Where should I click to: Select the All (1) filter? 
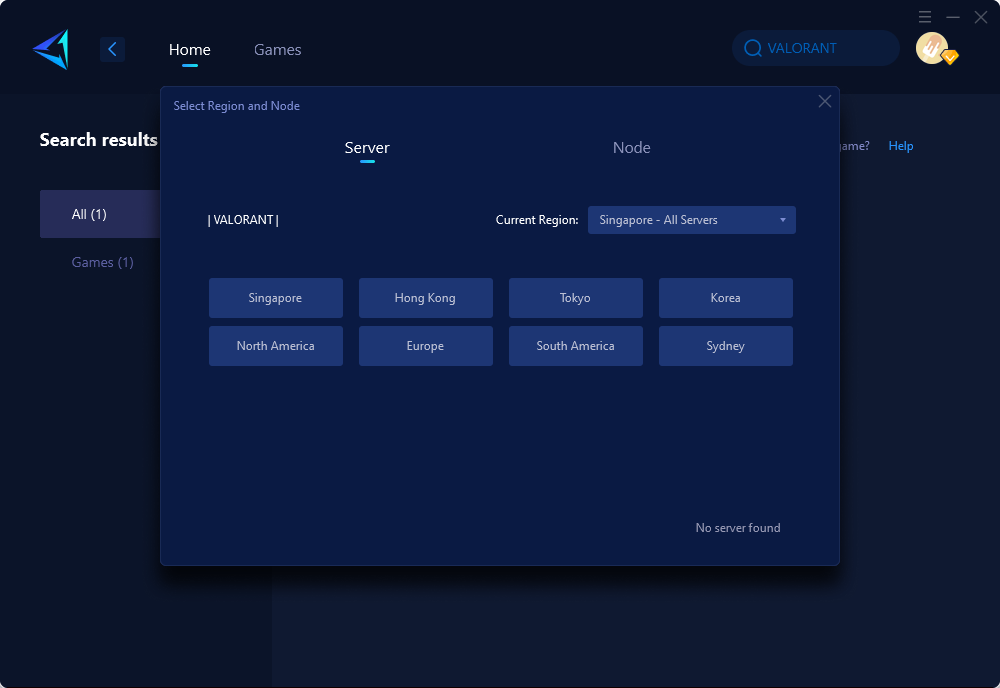(100, 214)
